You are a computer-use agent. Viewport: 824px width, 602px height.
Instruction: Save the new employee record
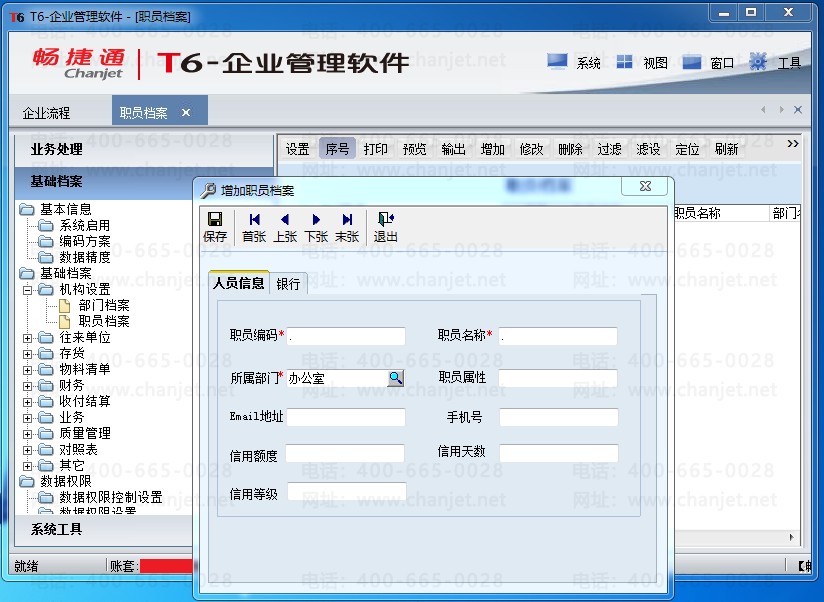click(214, 227)
